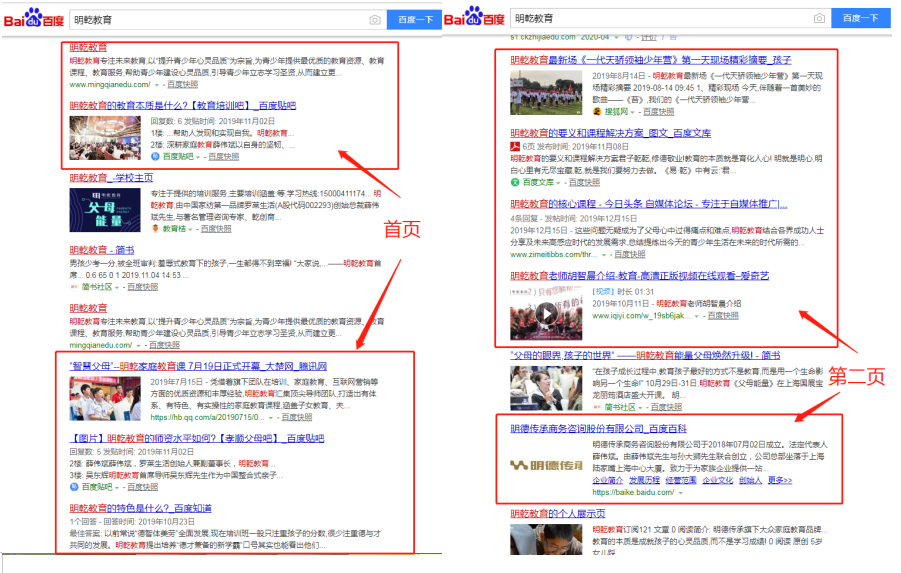Image resolution: width=901 pixels, height=573 pixels.
Task: Click the 企业文化 sub-link
Action: (718, 480)
